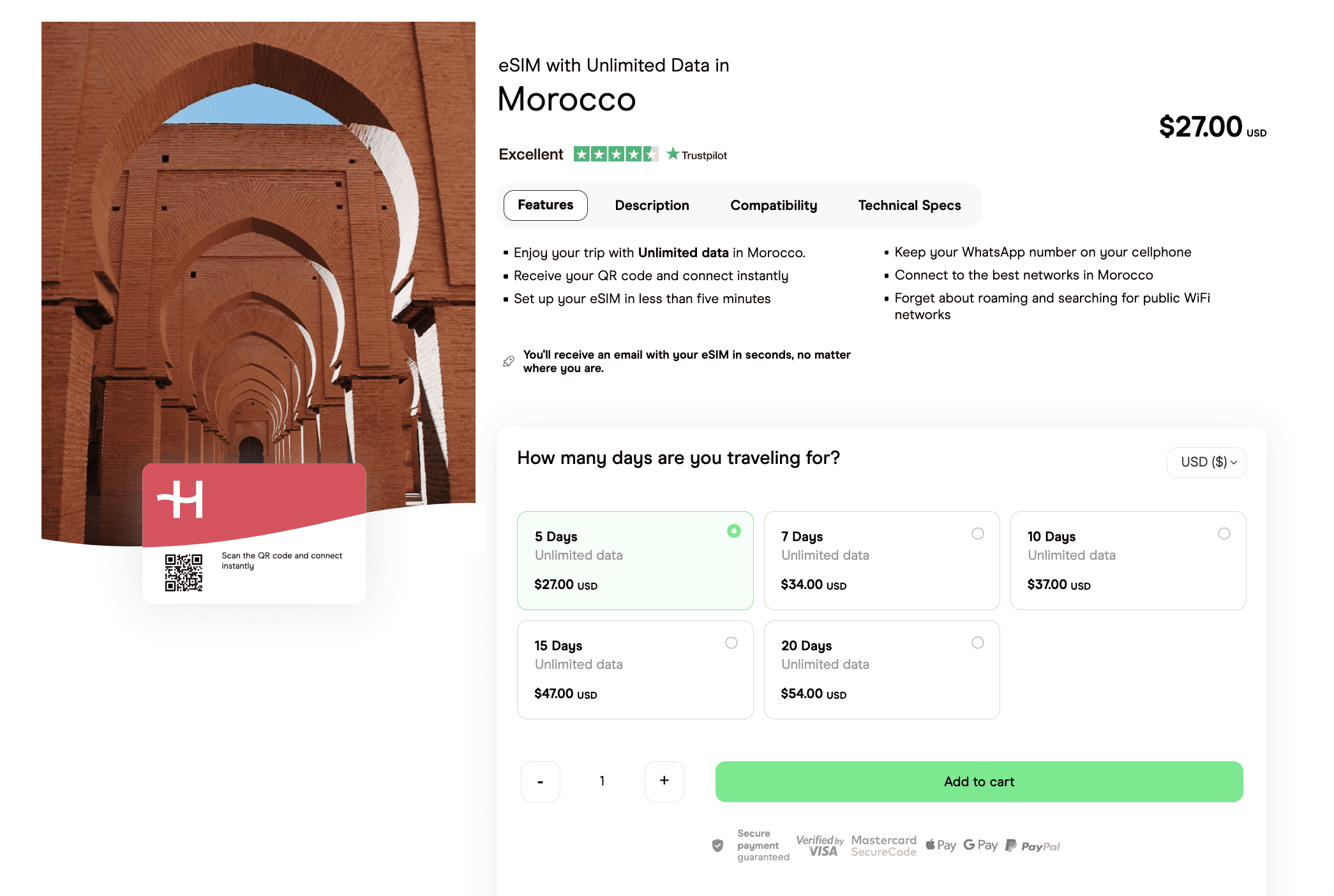This screenshot has width=1334, height=896.
Task: Choose the 15 Days unlimited plan
Action: coord(634,669)
